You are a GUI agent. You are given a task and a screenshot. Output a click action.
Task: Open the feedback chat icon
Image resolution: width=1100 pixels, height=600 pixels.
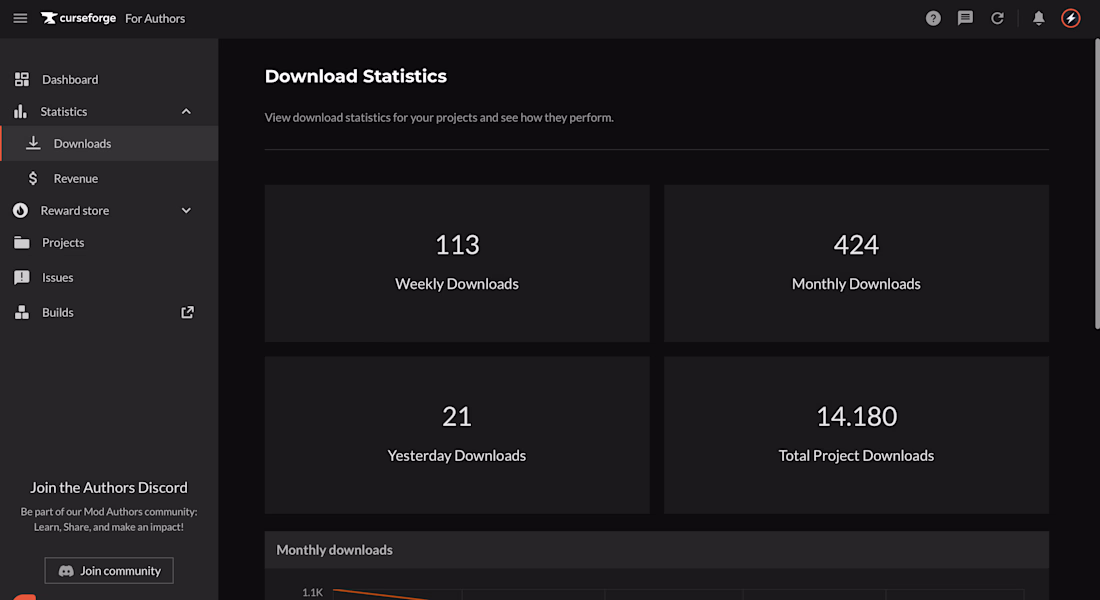coord(965,18)
